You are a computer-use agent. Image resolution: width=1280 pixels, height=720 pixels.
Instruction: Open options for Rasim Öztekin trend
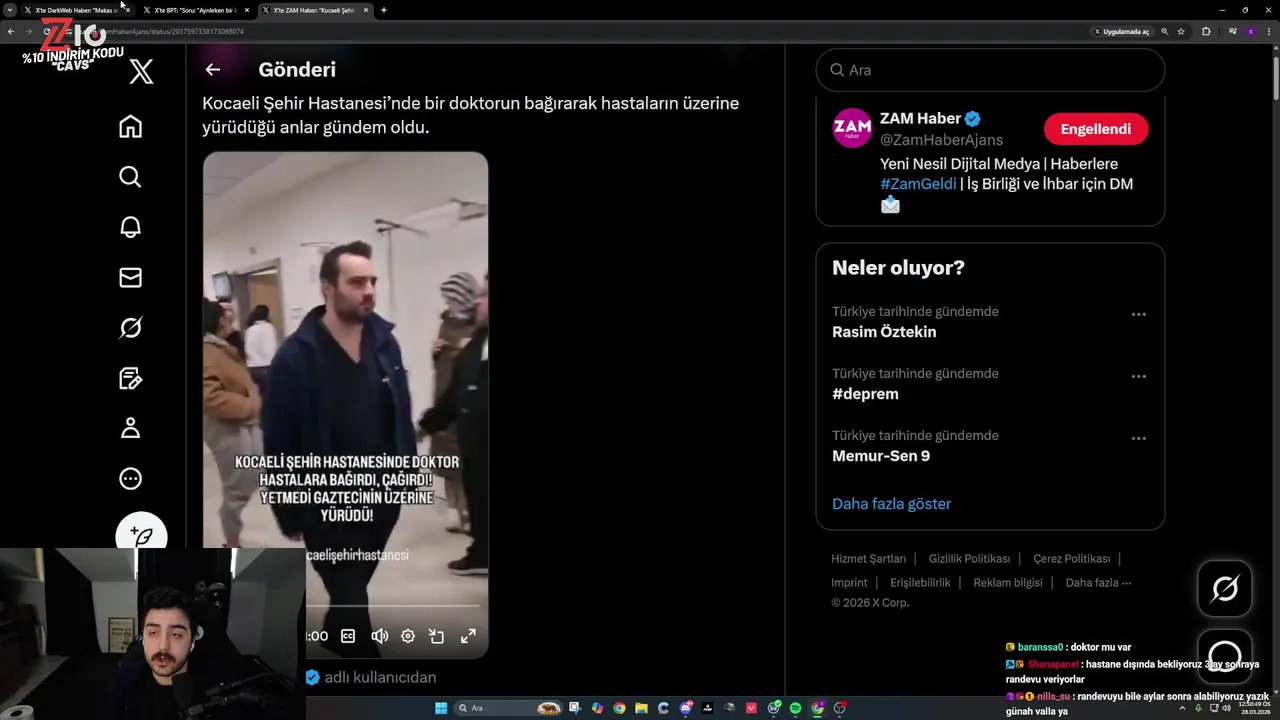[x=1138, y=314]
